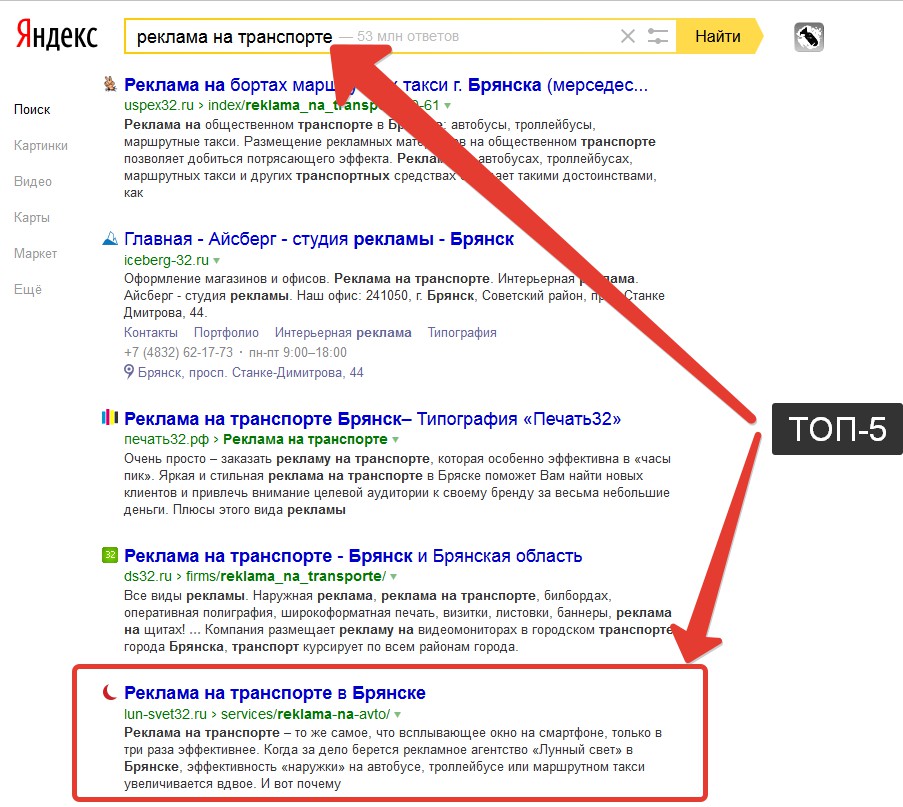Open the user avatar icon
This screenshot has height=807, width=903.
pos(809,37)
